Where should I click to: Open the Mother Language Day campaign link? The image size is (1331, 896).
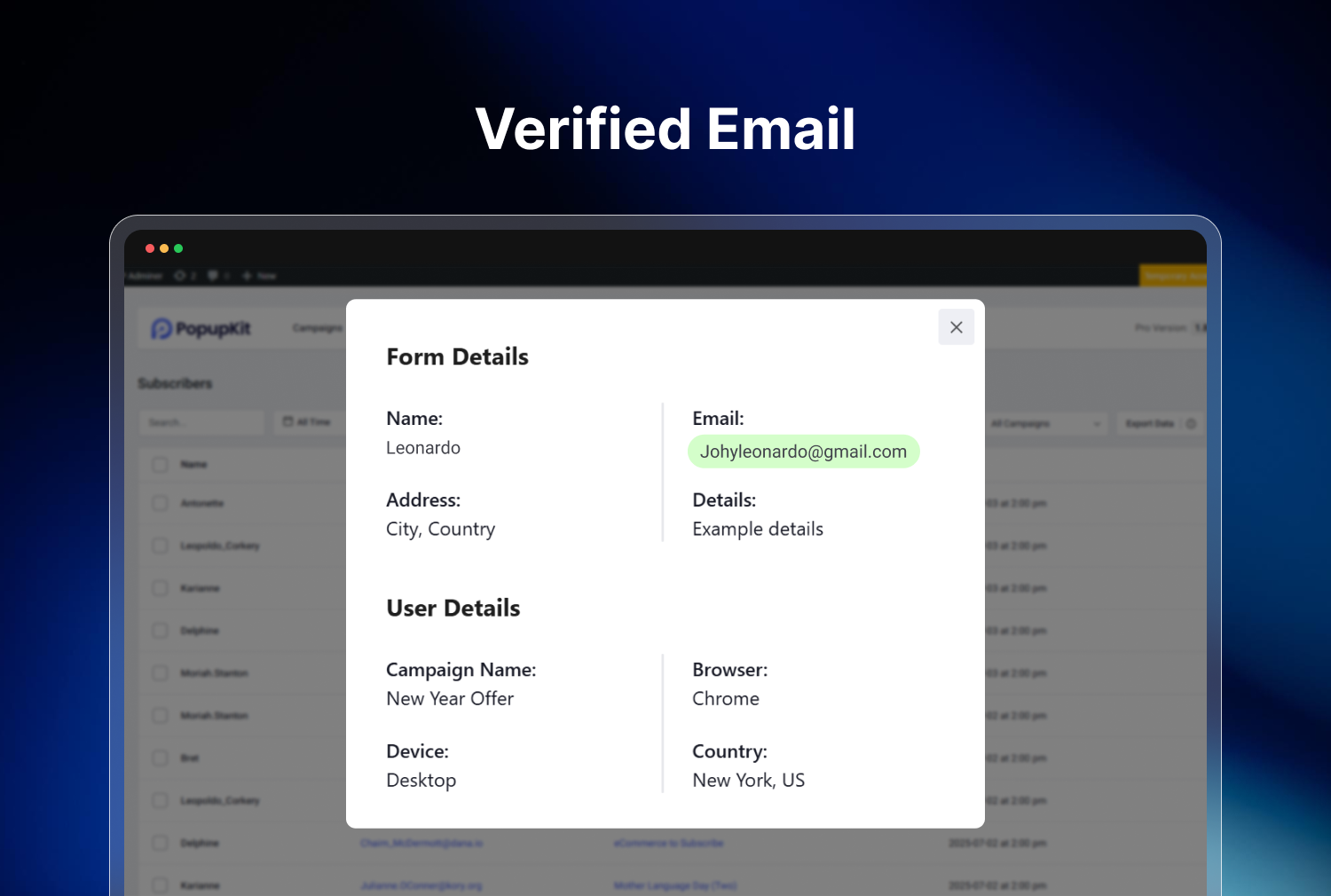click(674, 884)
